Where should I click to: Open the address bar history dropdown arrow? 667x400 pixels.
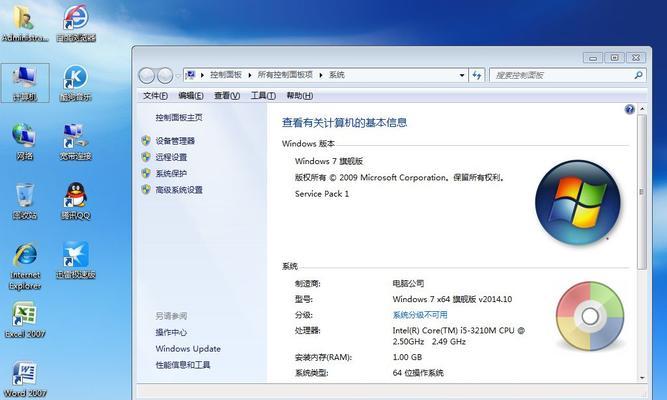[x=462, y=75]
